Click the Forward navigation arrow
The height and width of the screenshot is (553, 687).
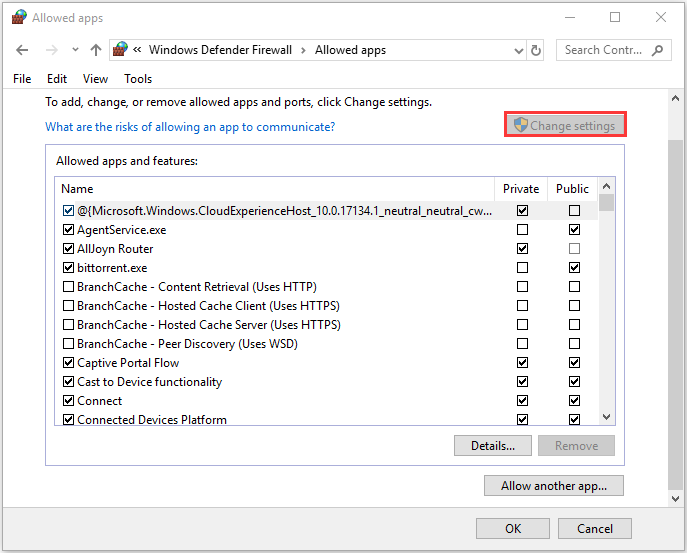(x=51, y=50)
